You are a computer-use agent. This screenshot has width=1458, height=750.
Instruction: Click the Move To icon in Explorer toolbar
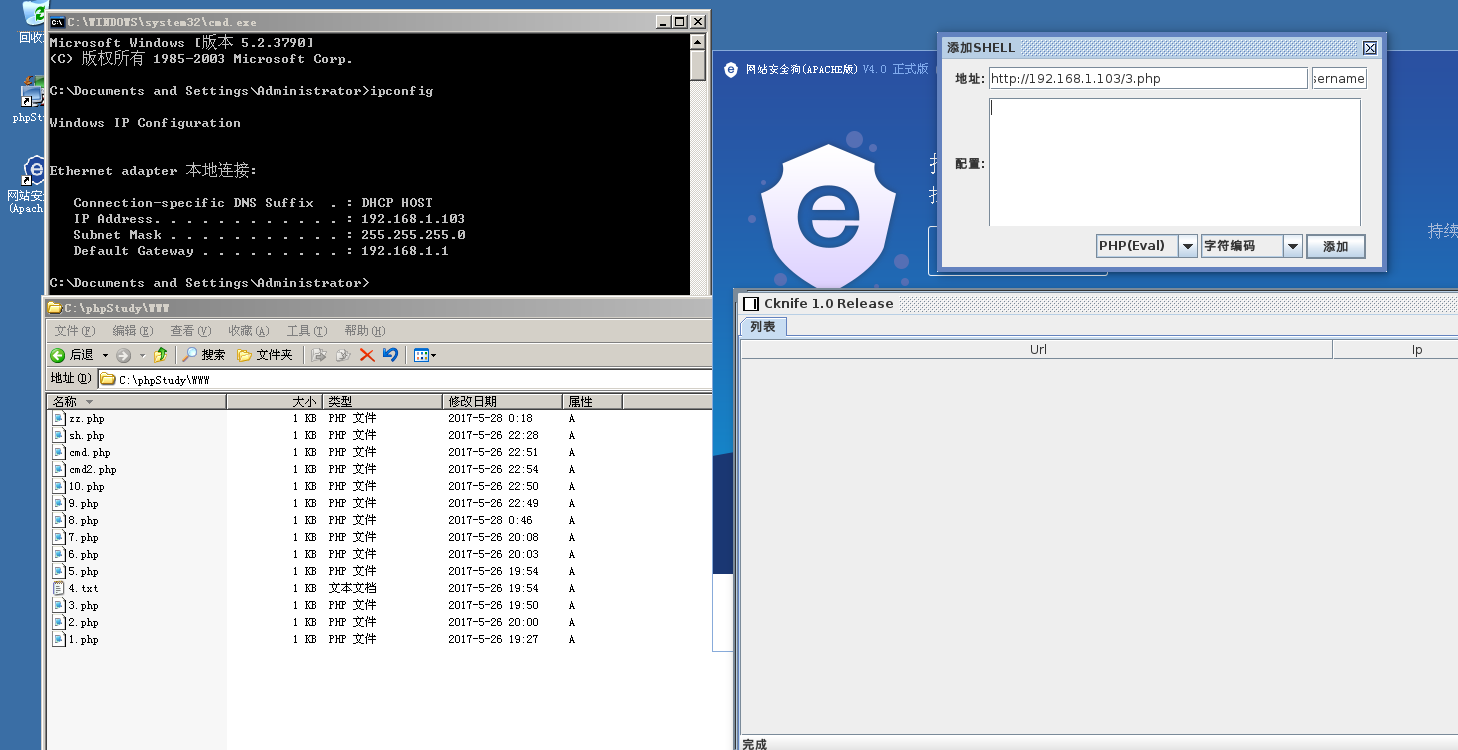[320, 355]
